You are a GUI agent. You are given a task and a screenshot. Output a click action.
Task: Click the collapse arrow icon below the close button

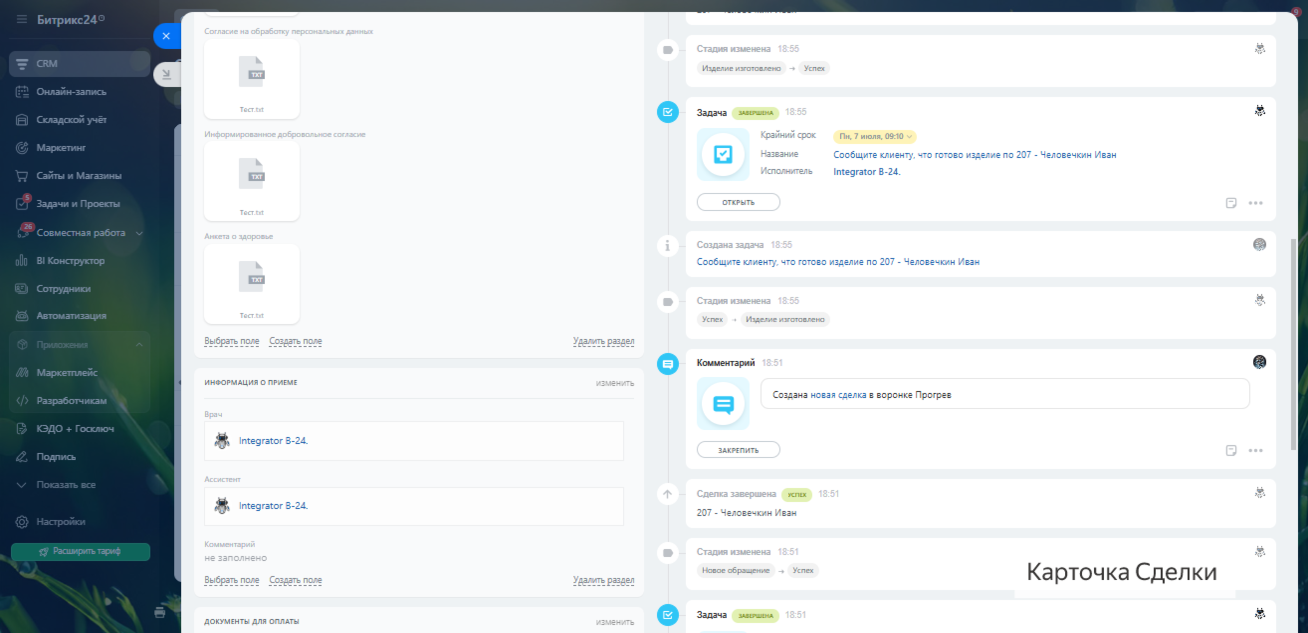tap(166, 73)
